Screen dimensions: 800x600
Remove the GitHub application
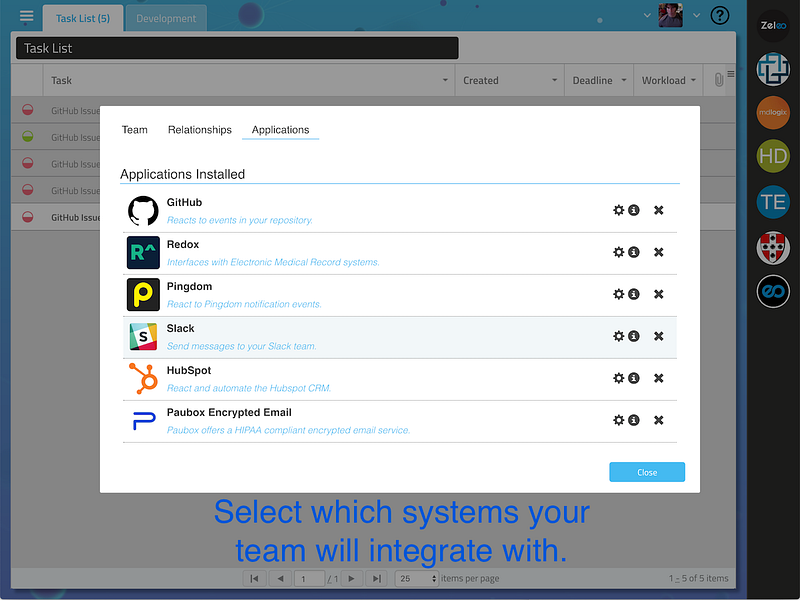pos(659,210)
